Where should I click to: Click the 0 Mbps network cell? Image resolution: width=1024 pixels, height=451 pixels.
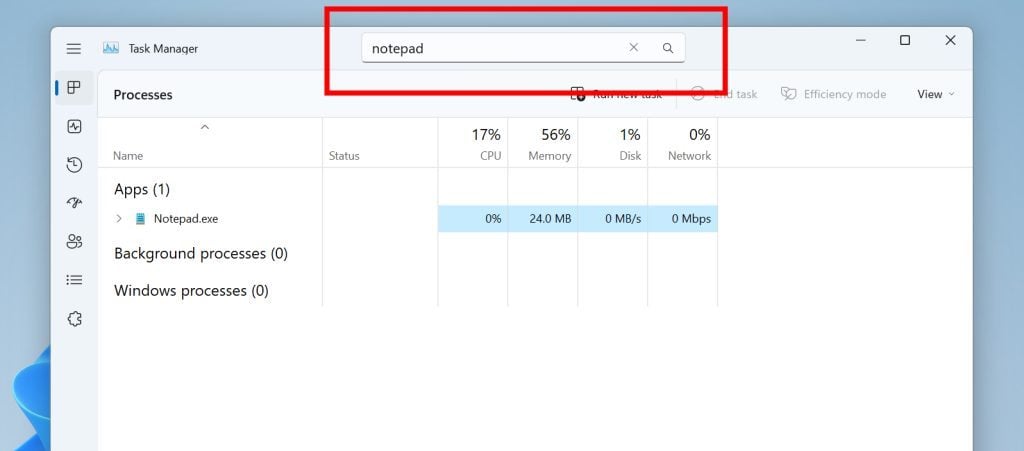click(682, 219)
